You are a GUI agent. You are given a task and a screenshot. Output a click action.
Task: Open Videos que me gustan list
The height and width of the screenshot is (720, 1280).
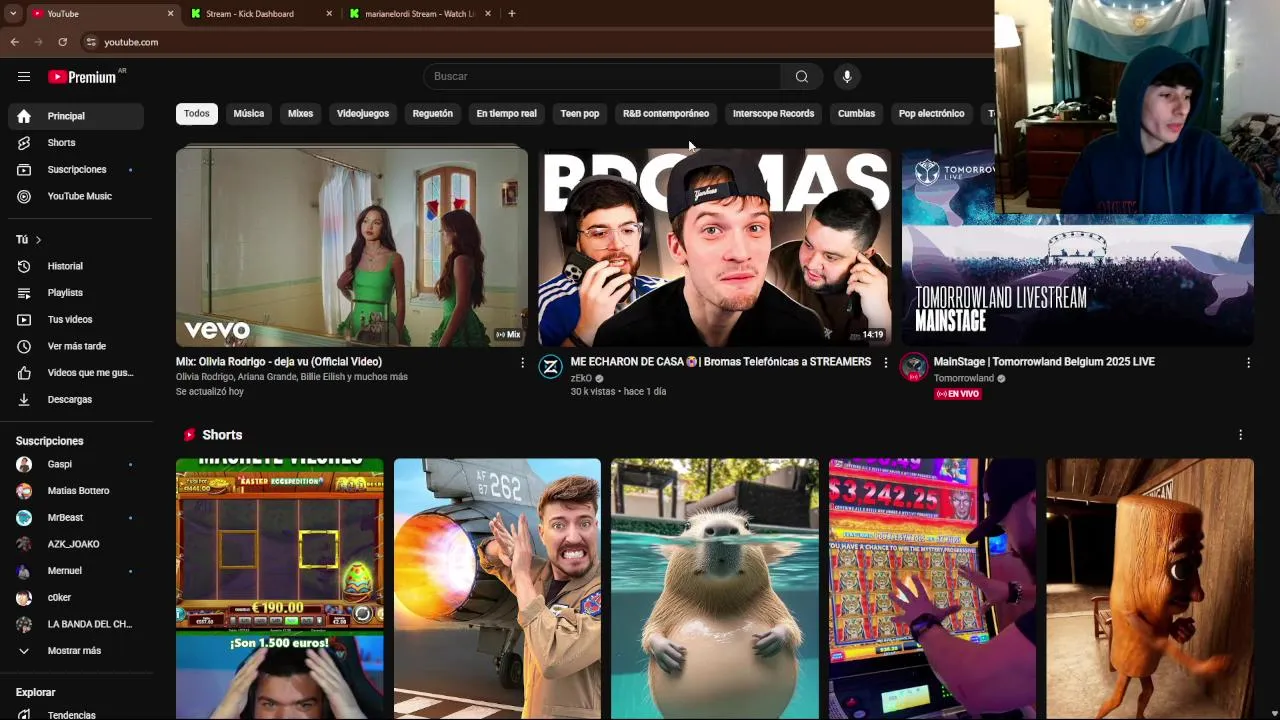[76, 373]
